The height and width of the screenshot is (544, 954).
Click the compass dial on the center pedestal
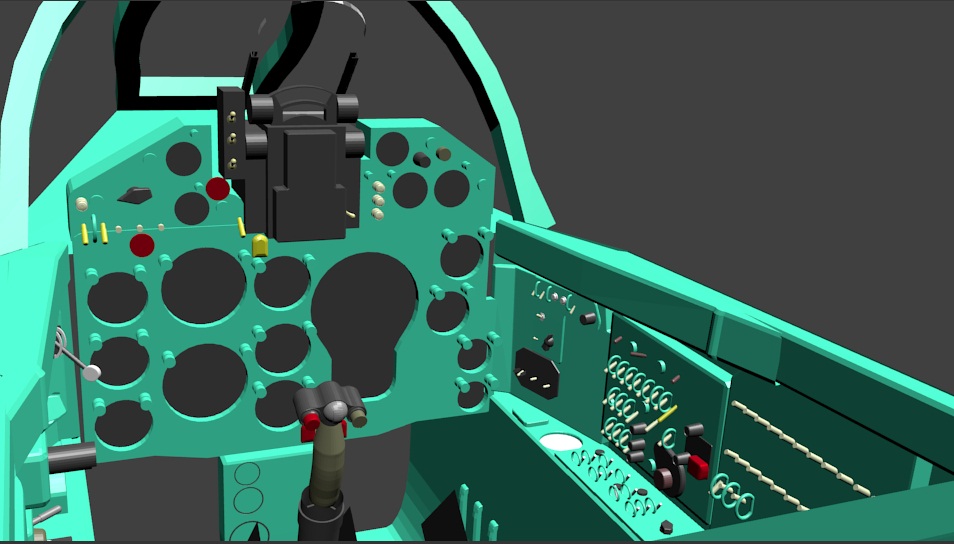[251, 531]
